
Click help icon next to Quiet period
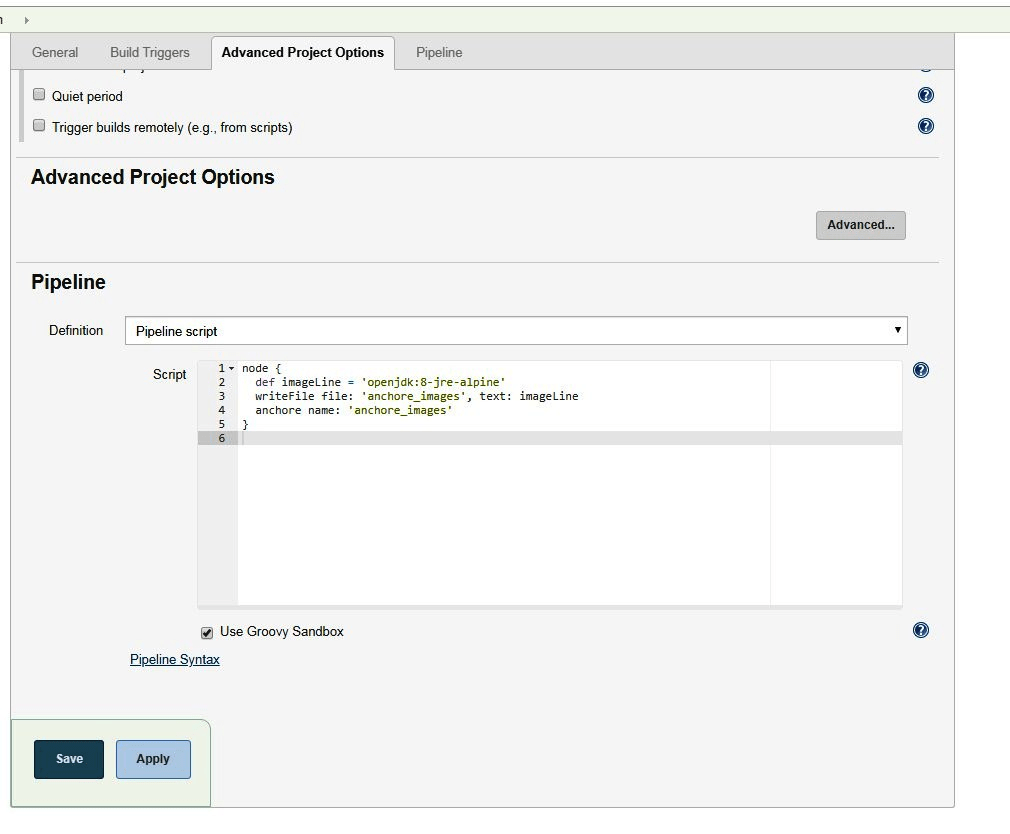coord(925,96)
